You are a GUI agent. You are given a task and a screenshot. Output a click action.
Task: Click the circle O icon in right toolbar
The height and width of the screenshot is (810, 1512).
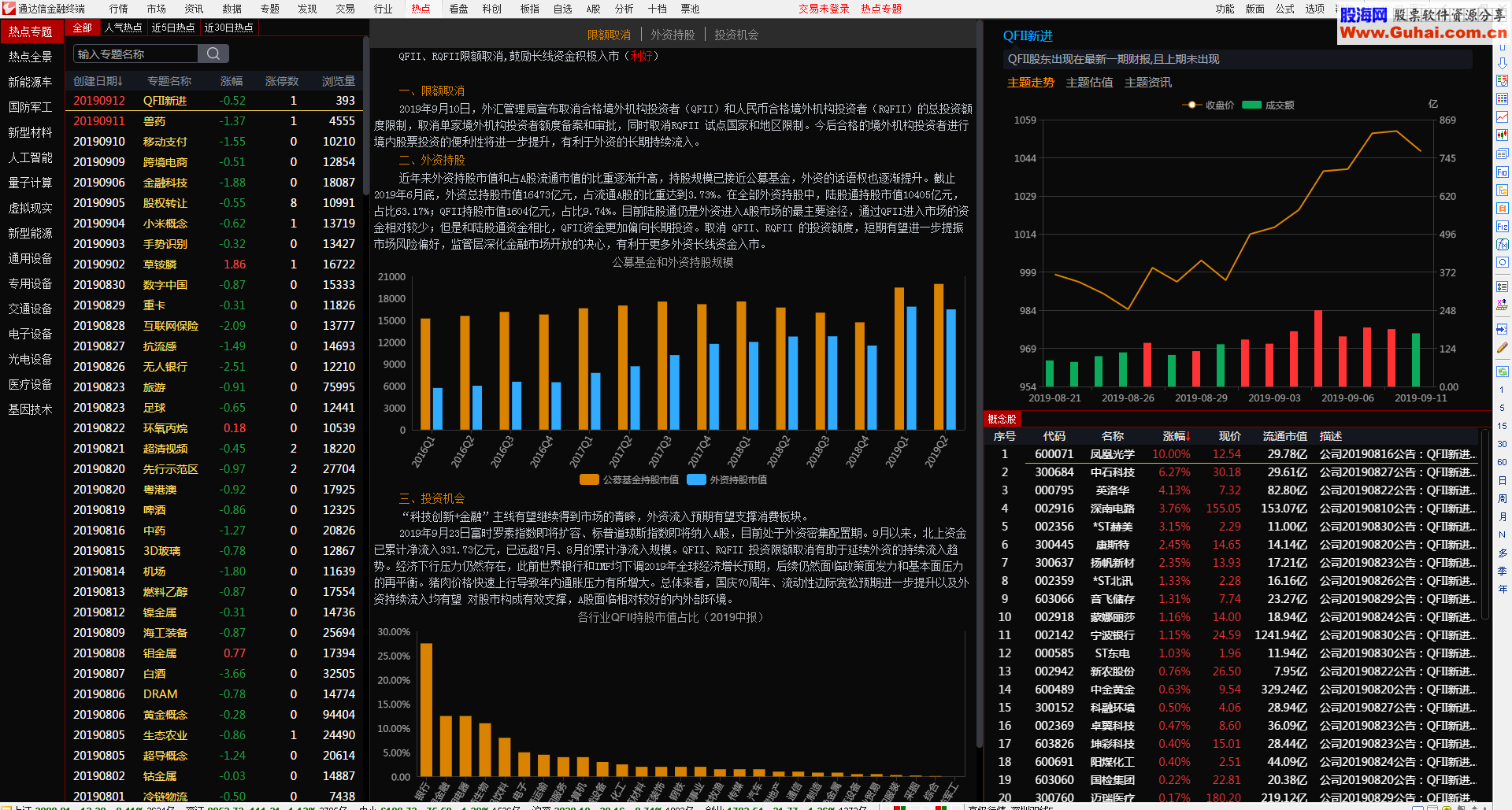(1502, 263)
